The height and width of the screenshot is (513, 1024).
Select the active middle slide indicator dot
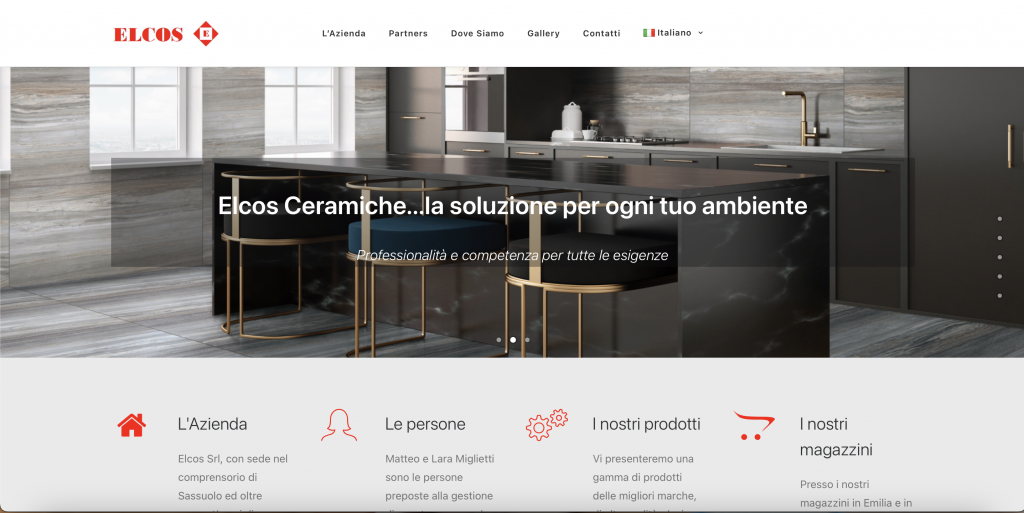click(x=513, y=340)
